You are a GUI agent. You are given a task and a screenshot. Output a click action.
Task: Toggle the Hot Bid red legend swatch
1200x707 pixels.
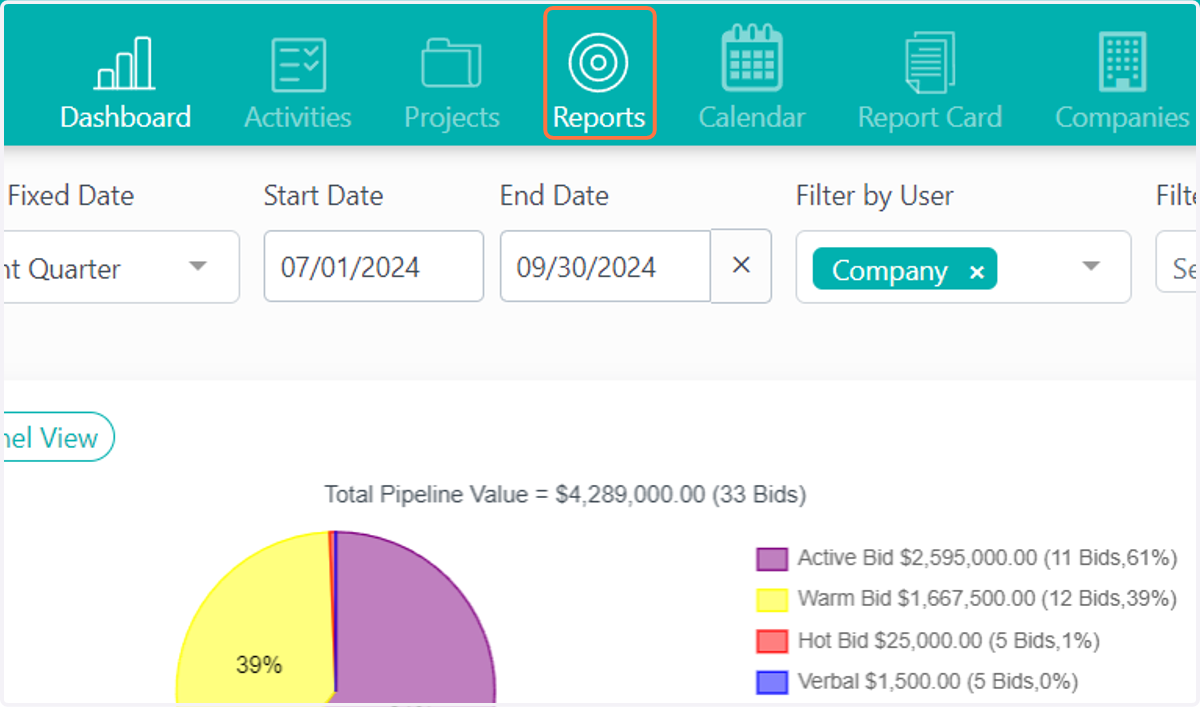[773, 641]
